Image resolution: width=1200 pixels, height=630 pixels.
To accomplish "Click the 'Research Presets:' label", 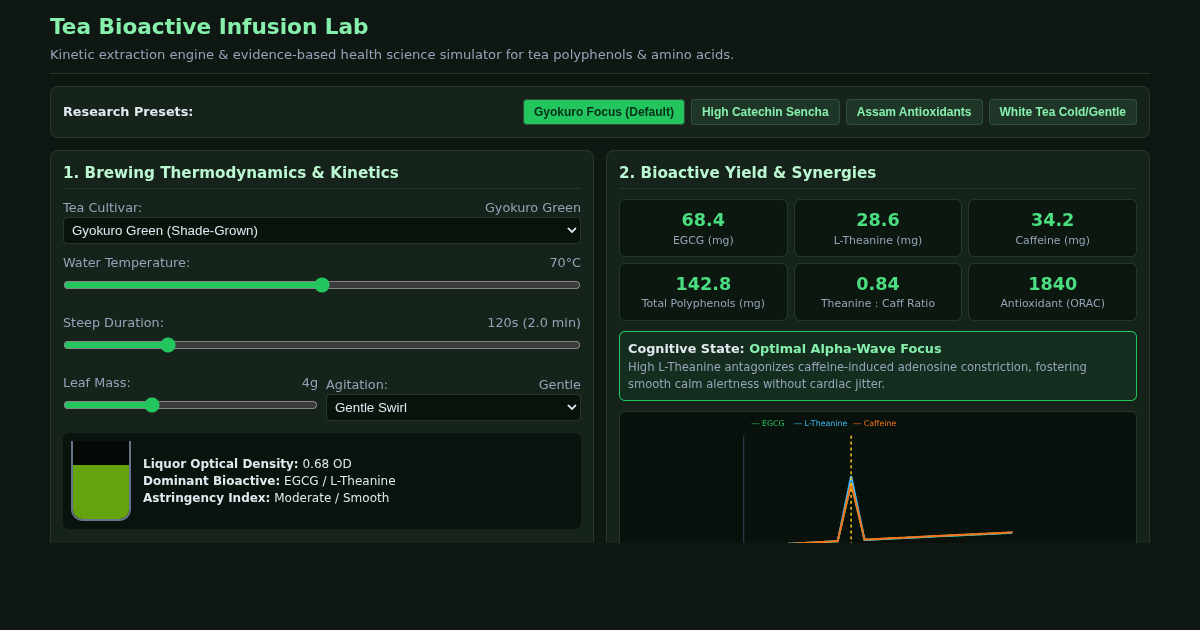I will pos(128,112).
